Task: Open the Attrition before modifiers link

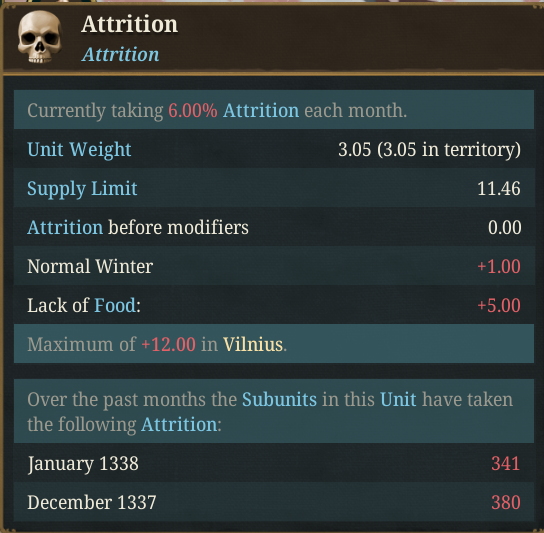Action: click(x=65, y=228)
